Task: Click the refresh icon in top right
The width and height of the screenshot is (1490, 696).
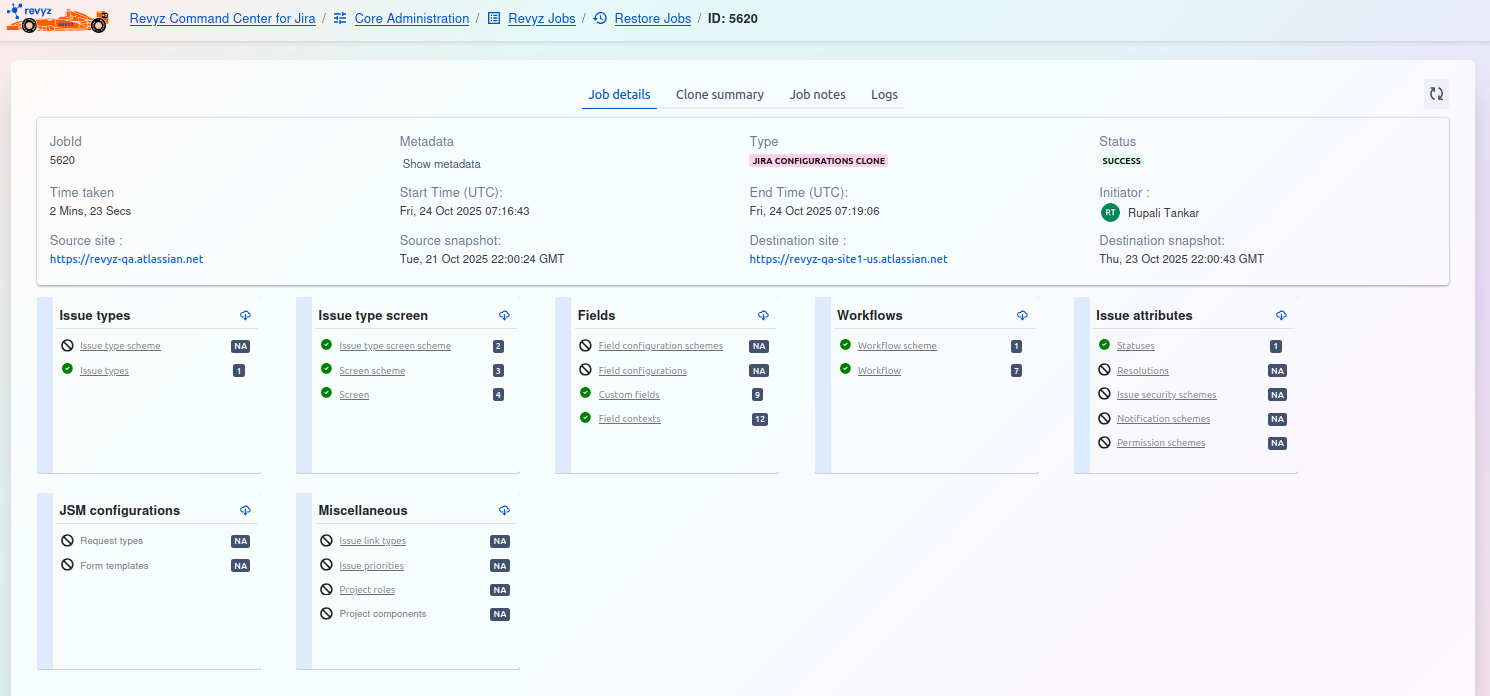Action: [1436, 94]
